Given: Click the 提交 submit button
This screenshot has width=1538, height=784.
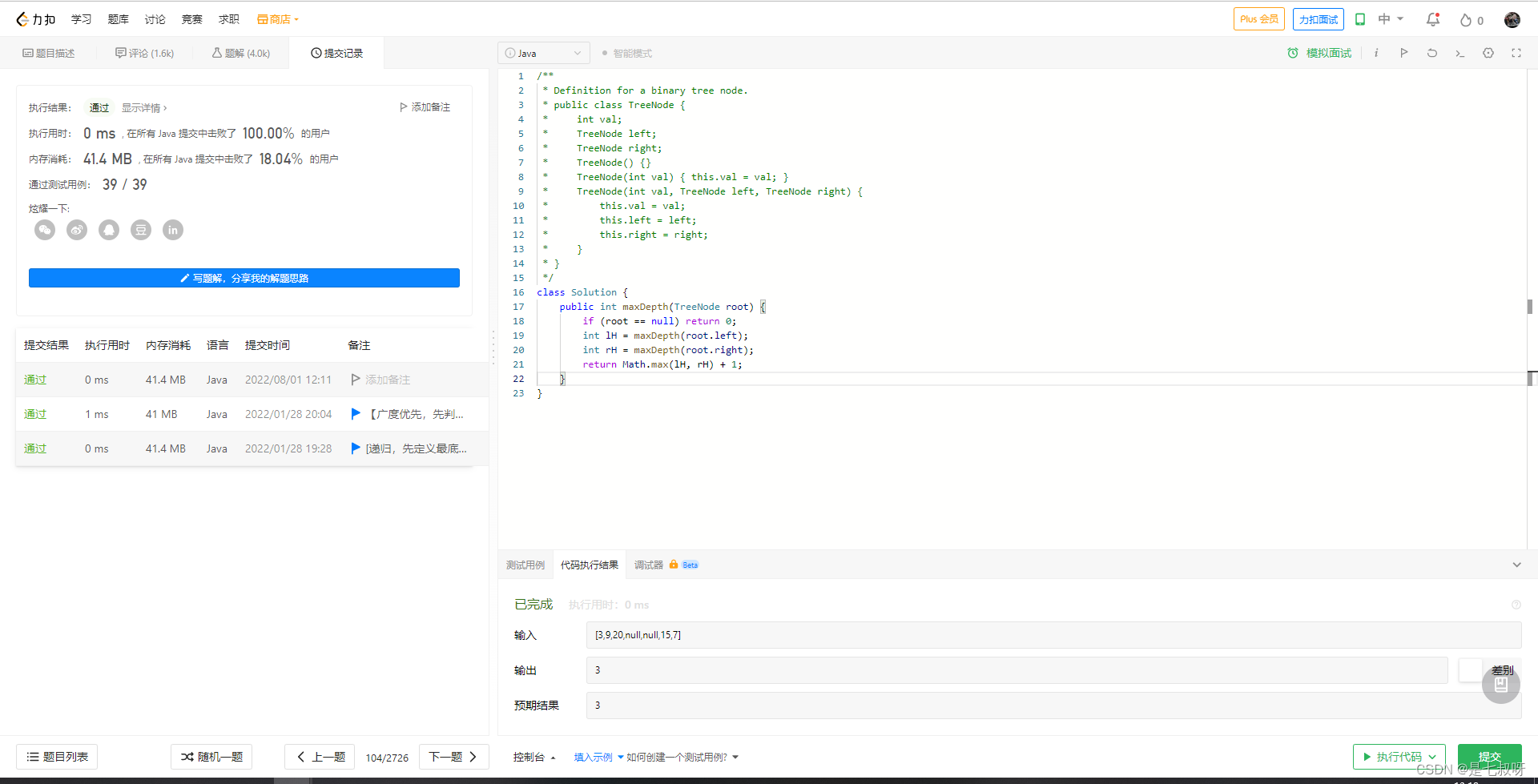Looking at the screenshot, I should click(x=1490, y=757).
